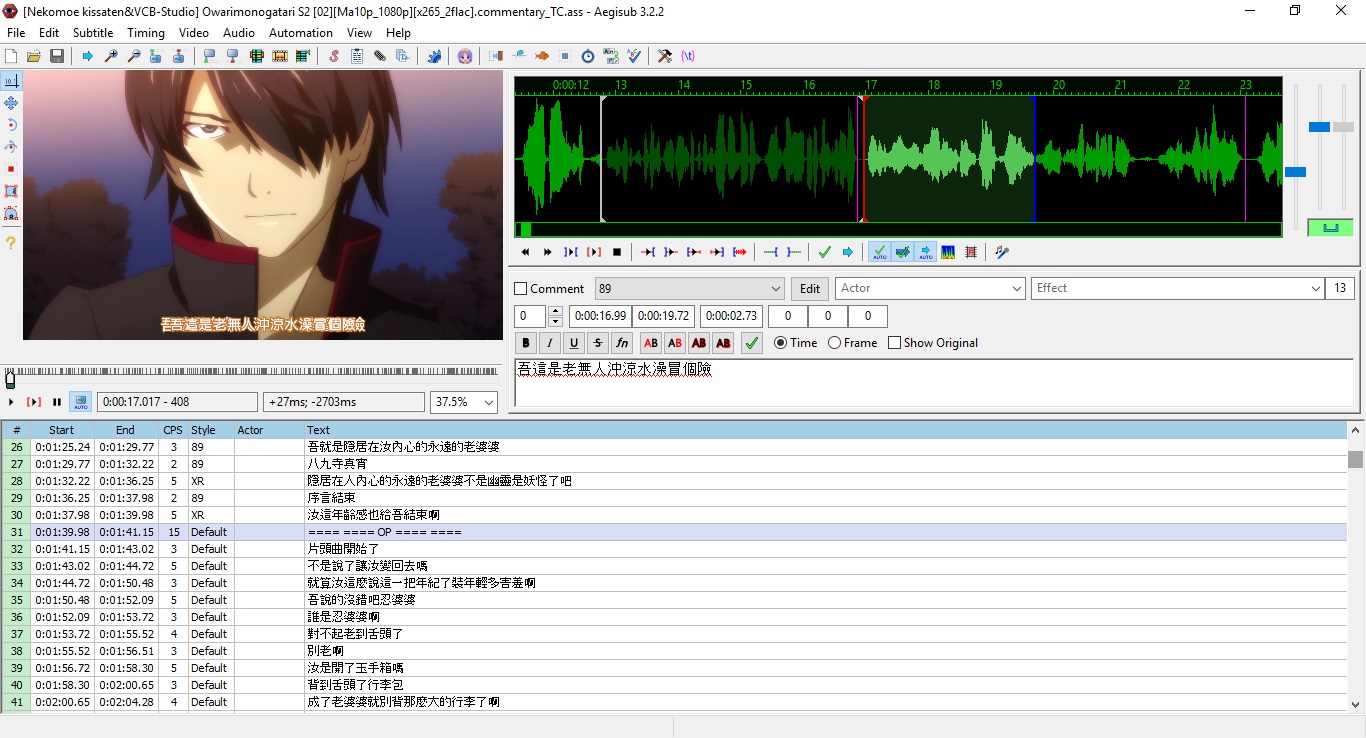Open the Audio menu

click(x=239, y=33)
